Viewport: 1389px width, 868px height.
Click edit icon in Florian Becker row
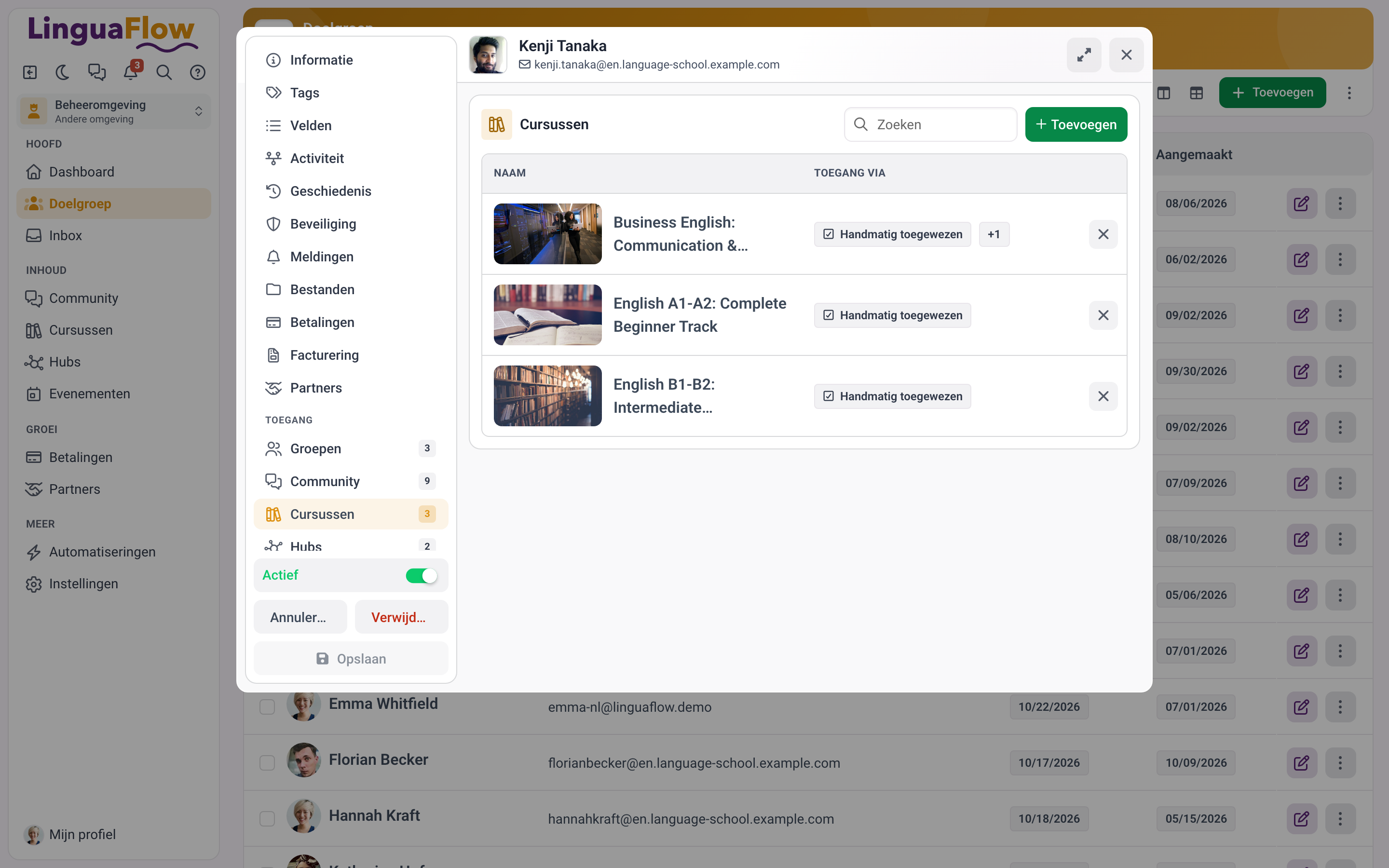tap(1301, 763)
